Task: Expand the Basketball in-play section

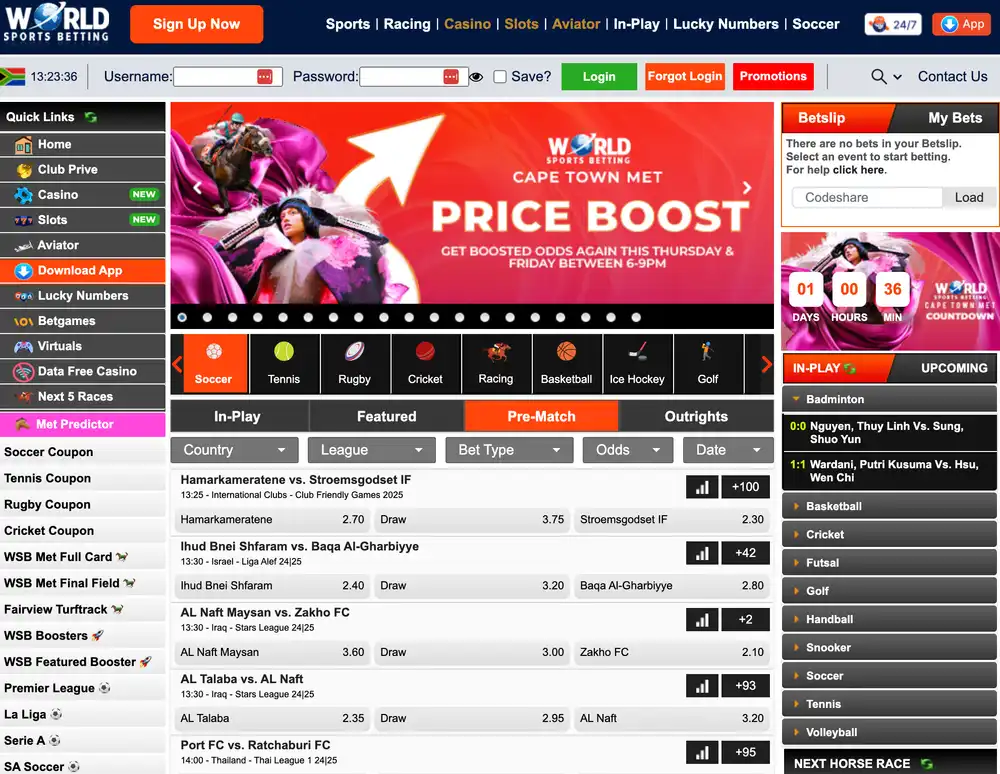Action: pyautogui.click(x=889, y=506)
